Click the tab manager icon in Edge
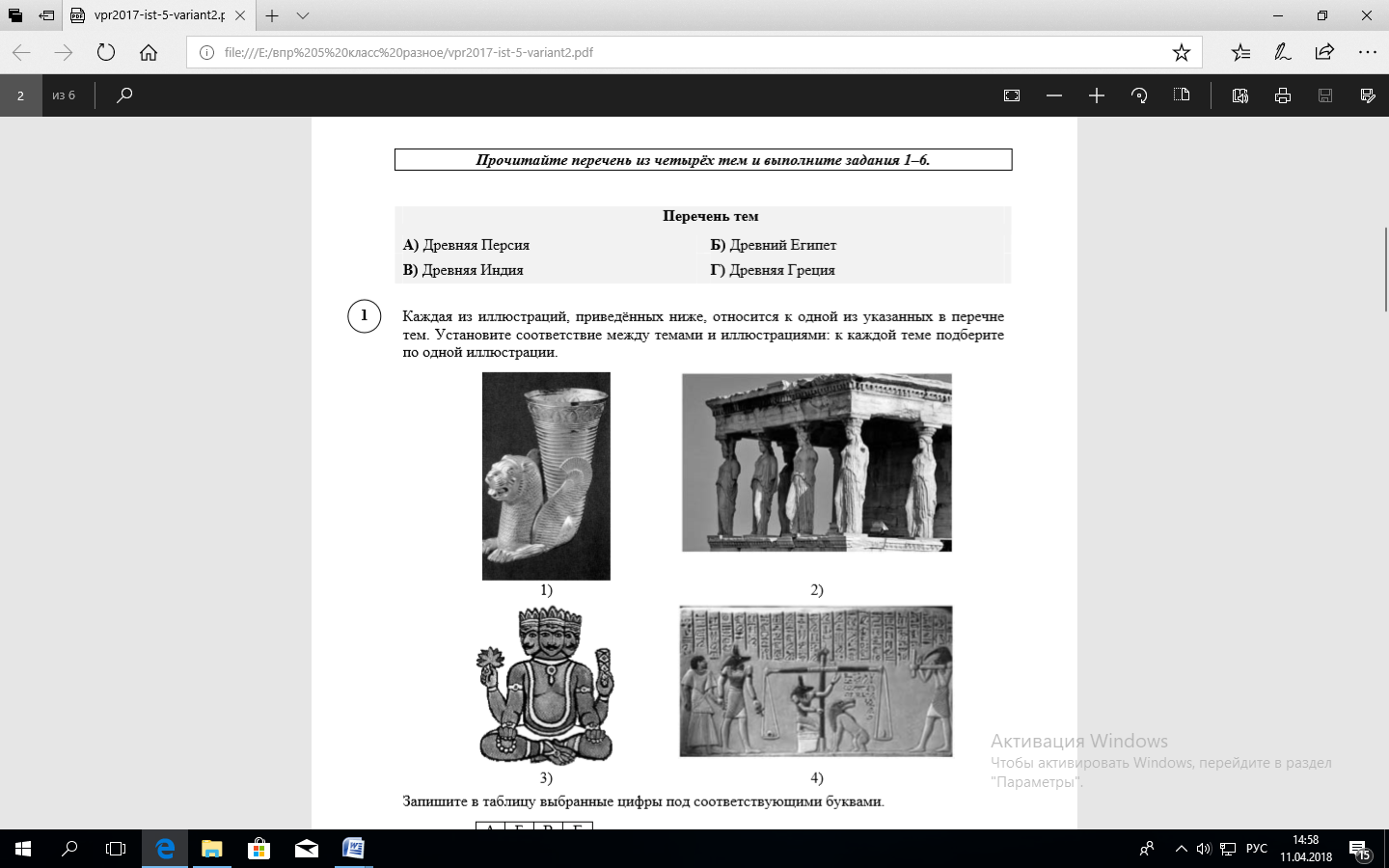 click(x=14, y=15)
